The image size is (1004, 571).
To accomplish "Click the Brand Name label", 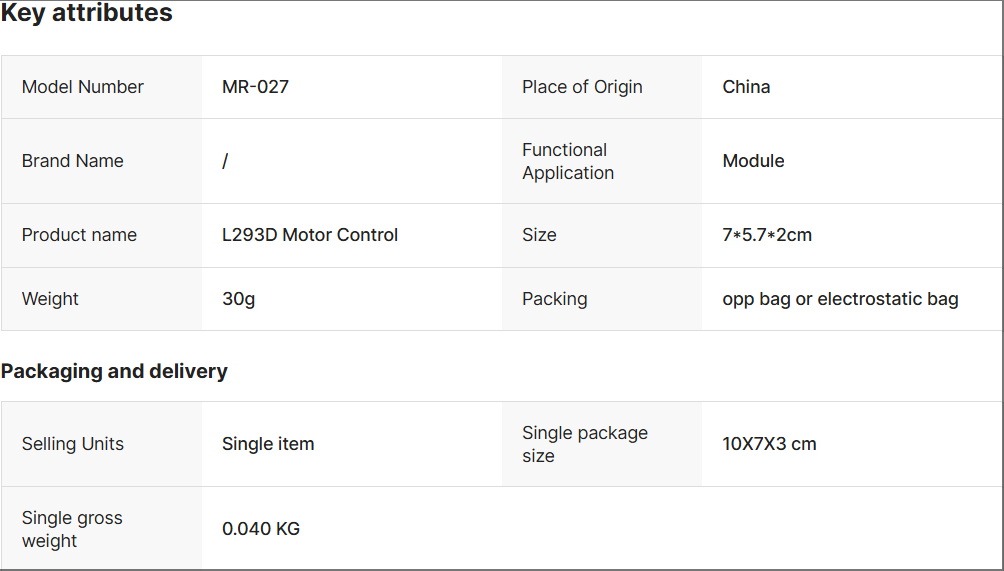I will click(x=73, y=161).
